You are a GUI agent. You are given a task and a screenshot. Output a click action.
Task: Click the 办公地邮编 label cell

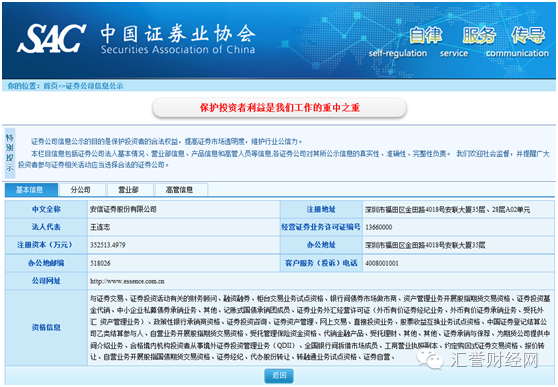(x=46, y=263)
